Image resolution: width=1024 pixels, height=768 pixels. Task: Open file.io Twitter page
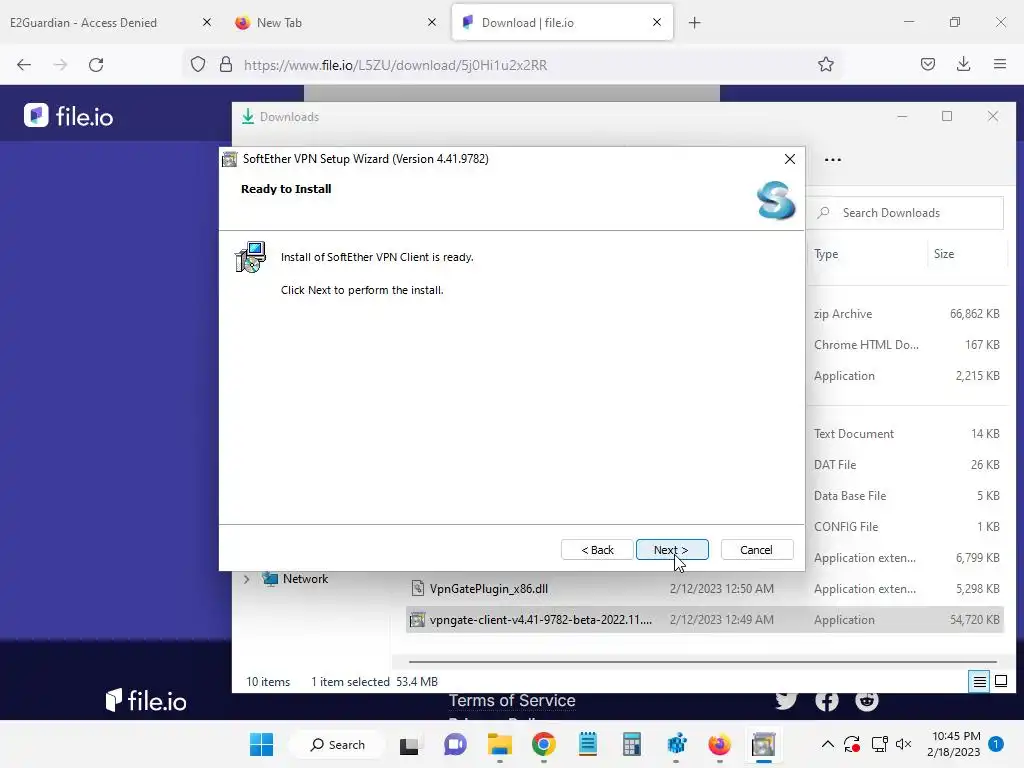[786, 700]
